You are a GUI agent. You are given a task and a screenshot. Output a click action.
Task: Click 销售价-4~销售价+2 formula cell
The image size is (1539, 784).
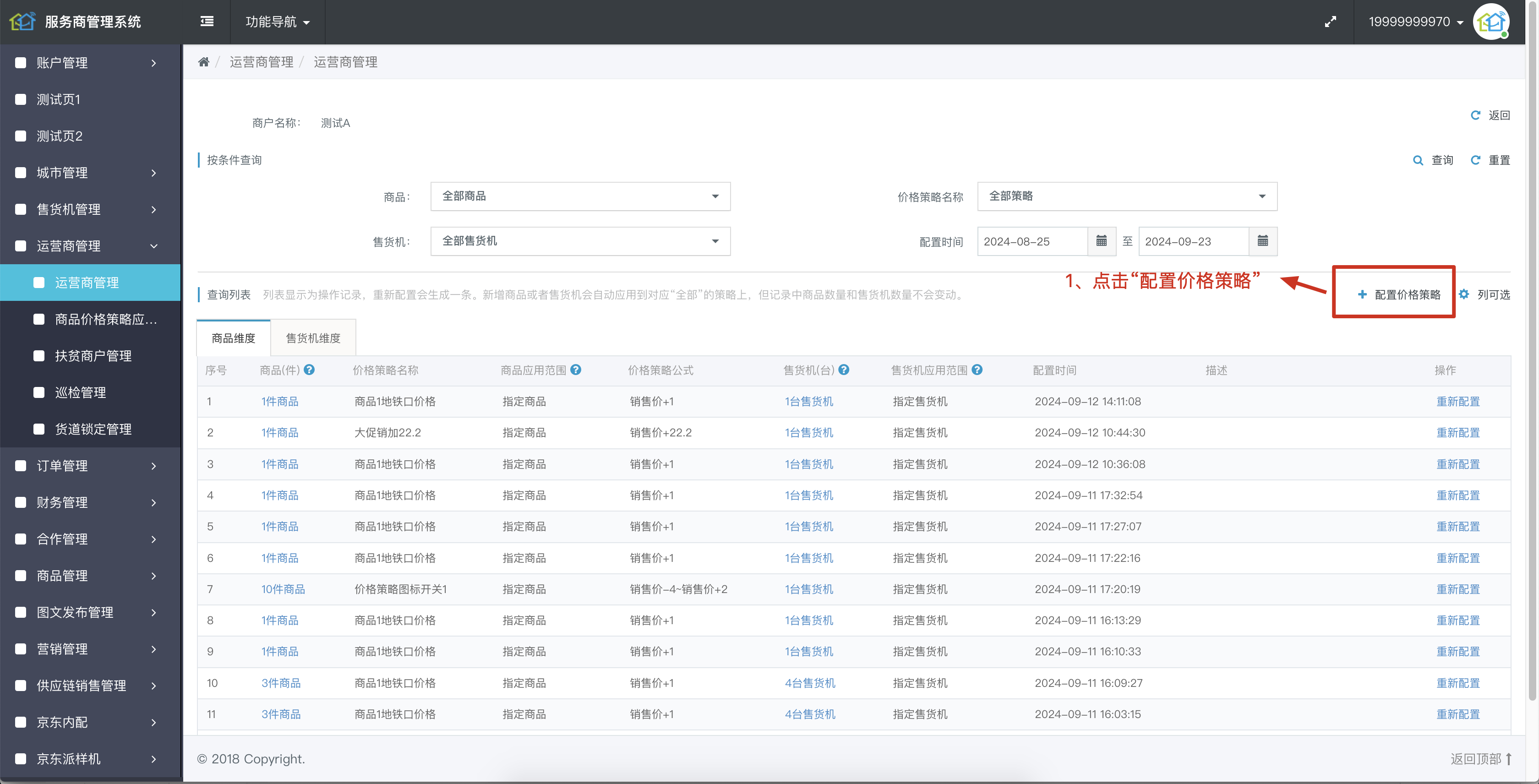[x=678, y=589]
